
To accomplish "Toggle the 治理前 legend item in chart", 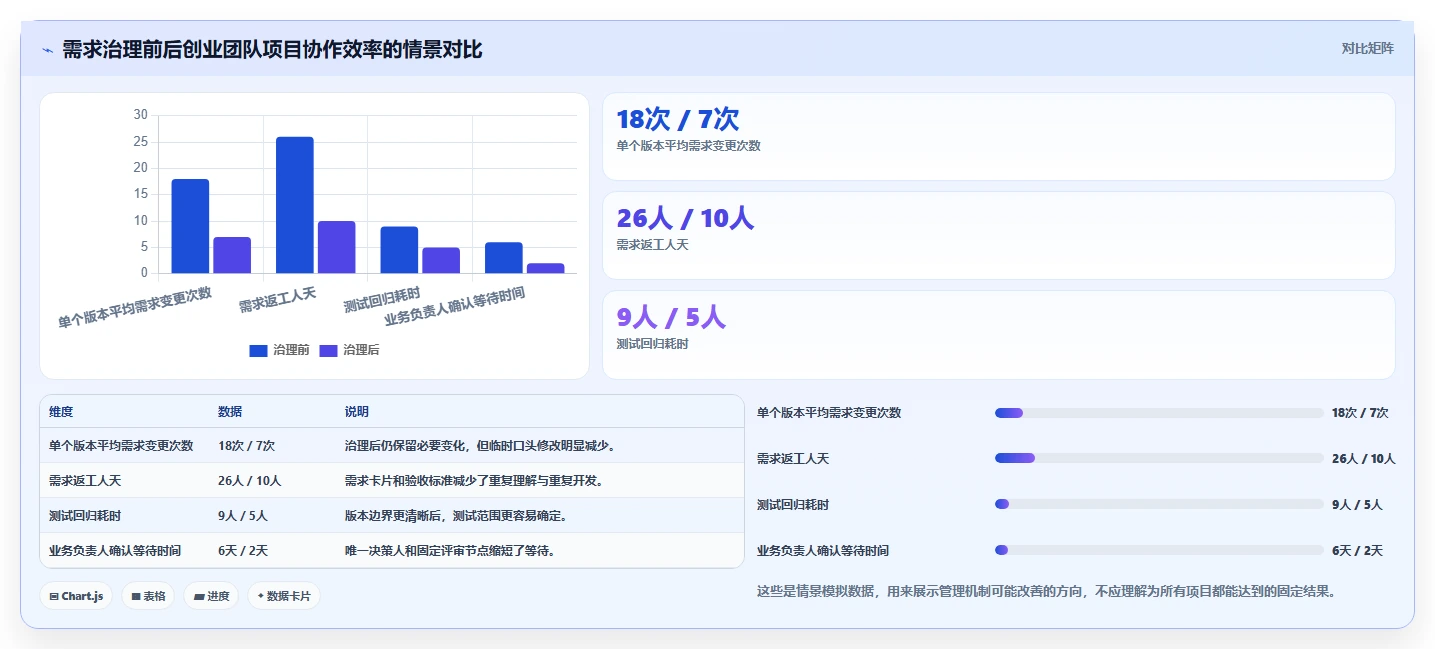I will click(x=279, y=350).
